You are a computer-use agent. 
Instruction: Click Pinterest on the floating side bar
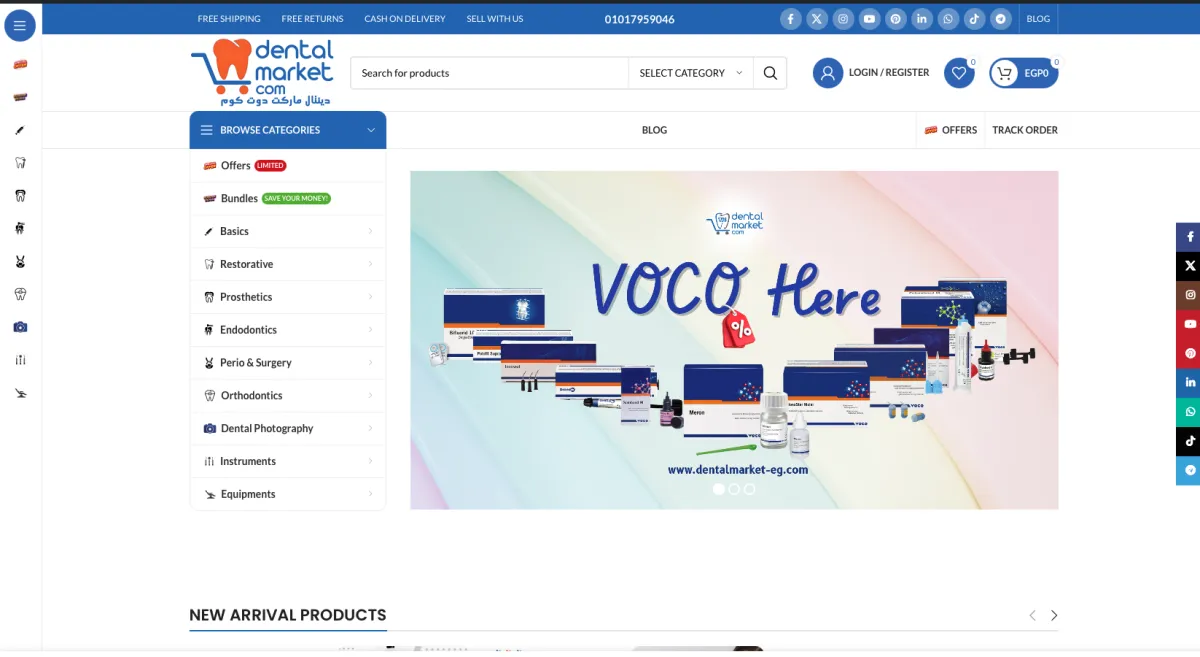click(x=1188, y=353)
